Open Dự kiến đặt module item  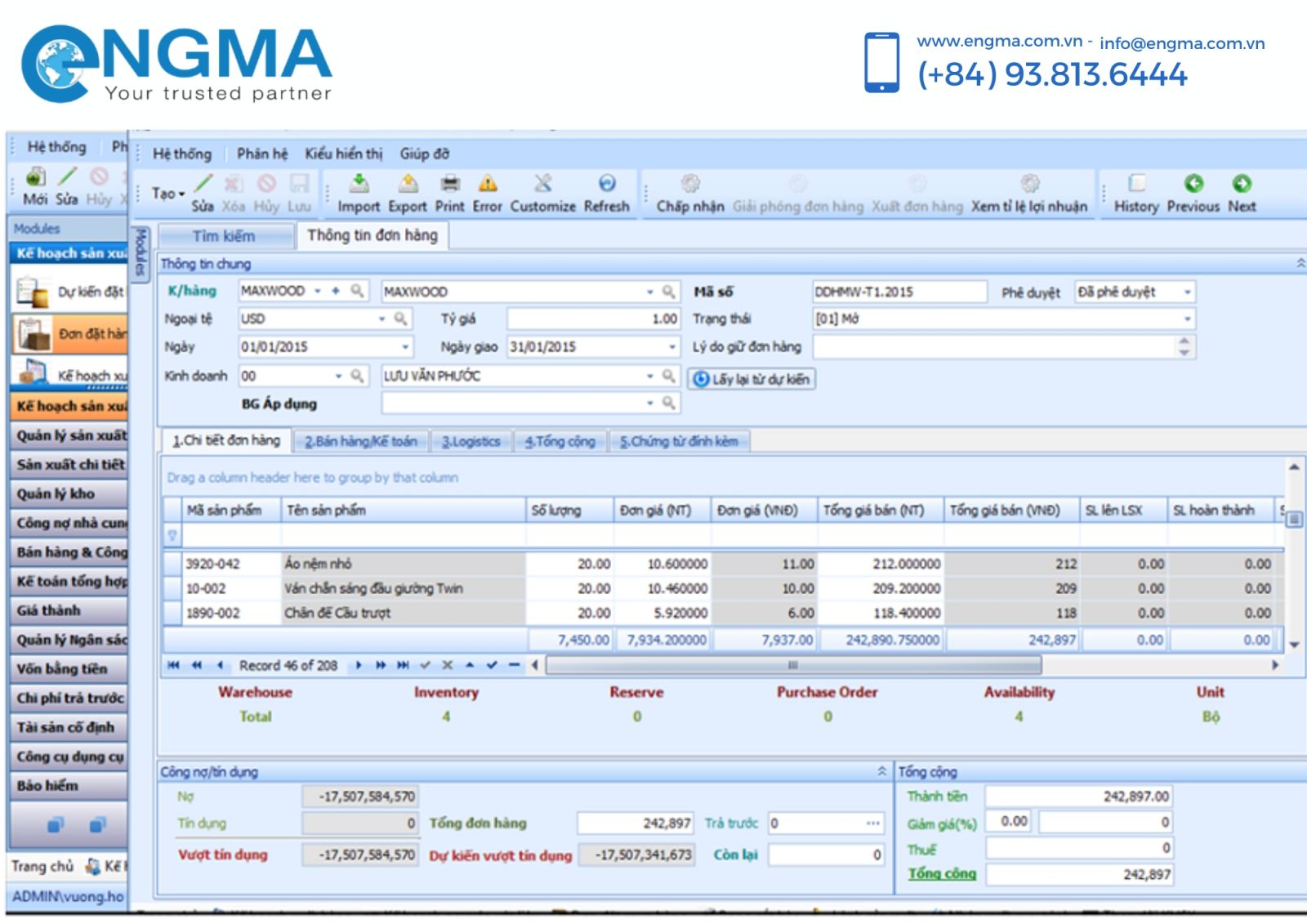tap(70, 292)
